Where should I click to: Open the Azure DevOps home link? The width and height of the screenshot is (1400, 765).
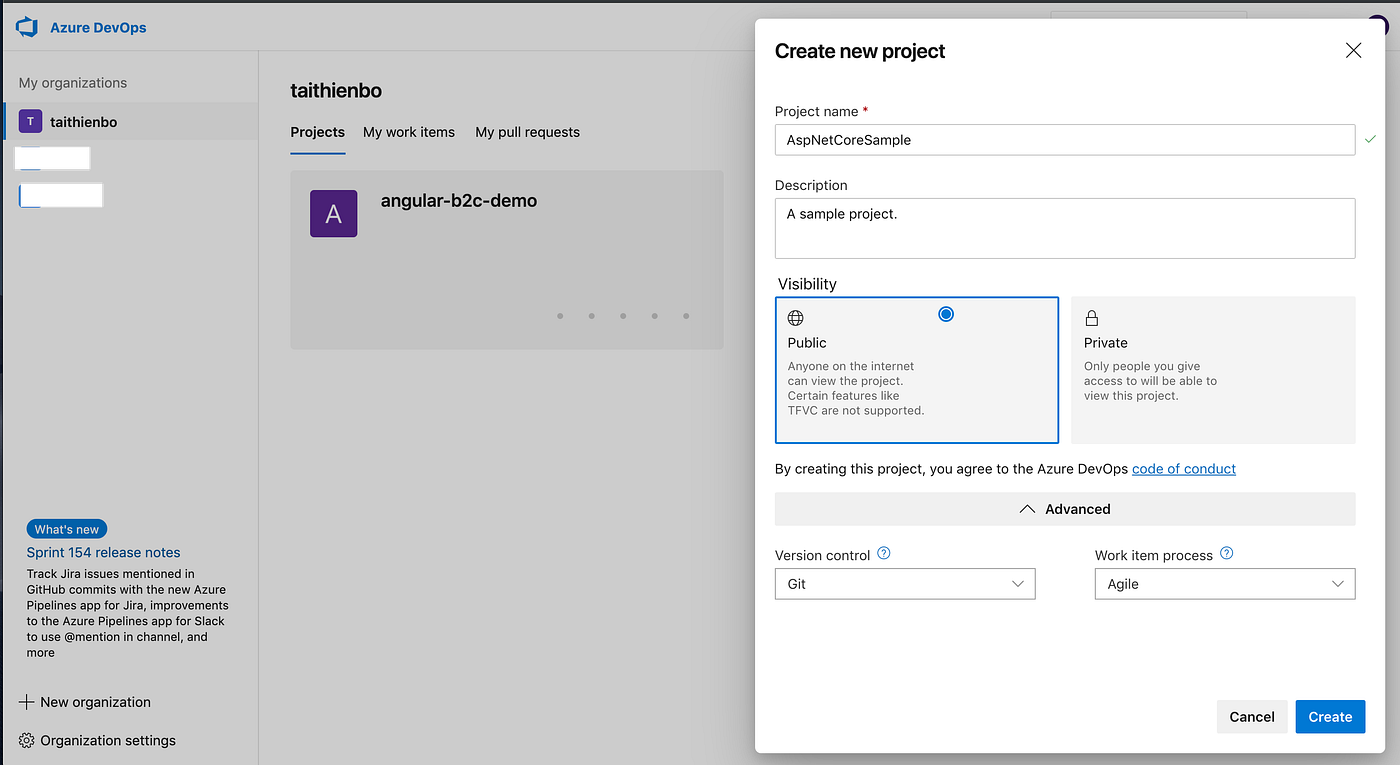(98, 28)
